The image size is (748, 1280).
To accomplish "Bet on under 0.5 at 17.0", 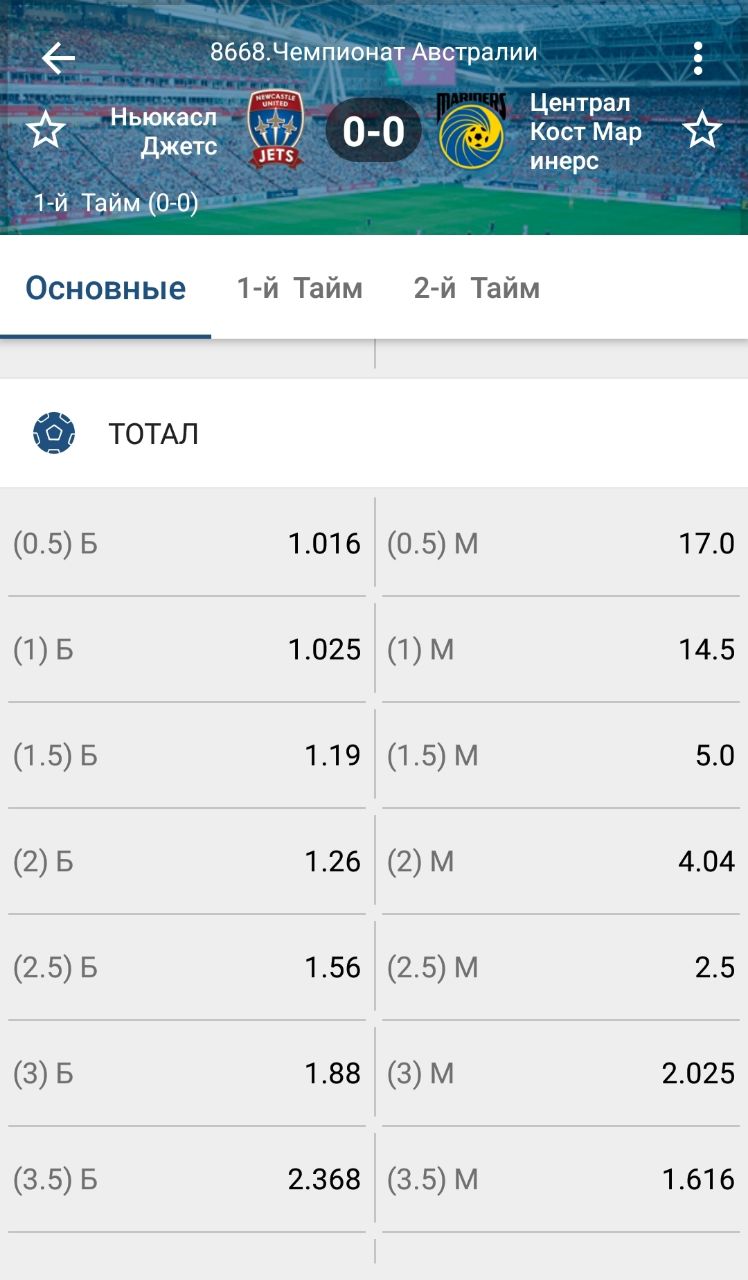I will pos(562,544).
